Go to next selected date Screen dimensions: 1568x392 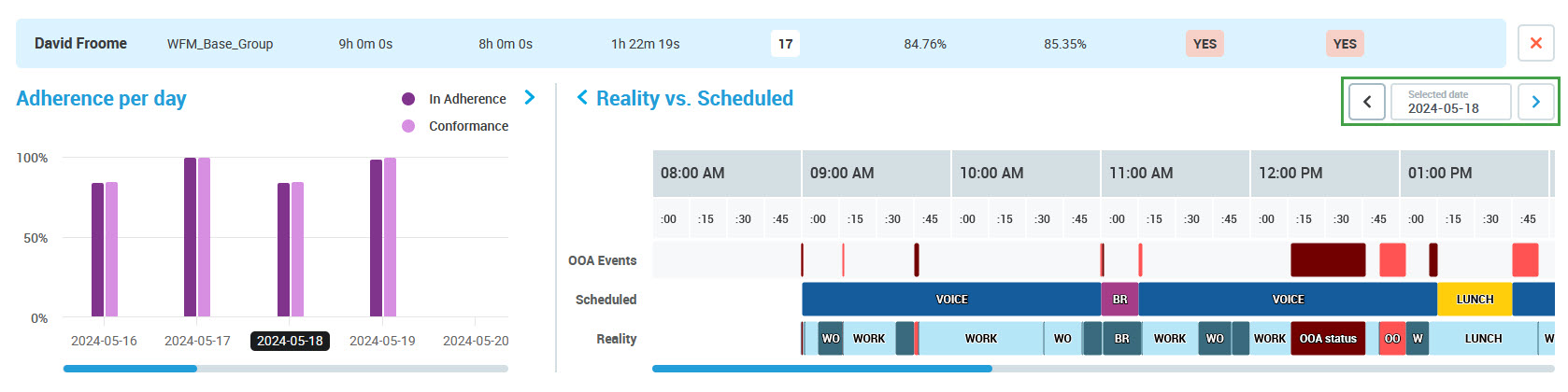[1535, 102]
